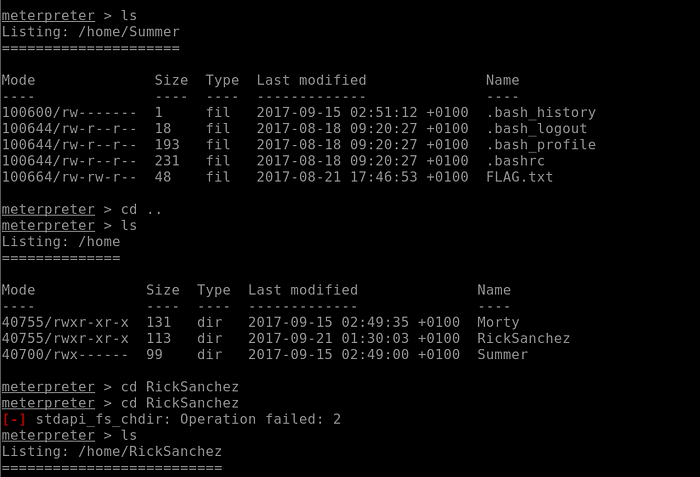700x477 pixels.
Task: Click RickSanchez in the directory listing table
Action: [x=523, y=338]
